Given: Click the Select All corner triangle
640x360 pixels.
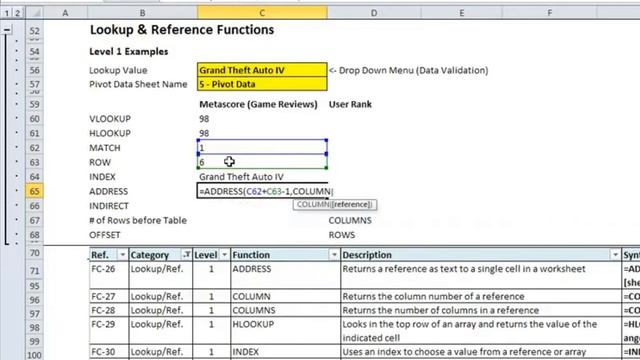Looking at the screenshot, I should point(35,13).
